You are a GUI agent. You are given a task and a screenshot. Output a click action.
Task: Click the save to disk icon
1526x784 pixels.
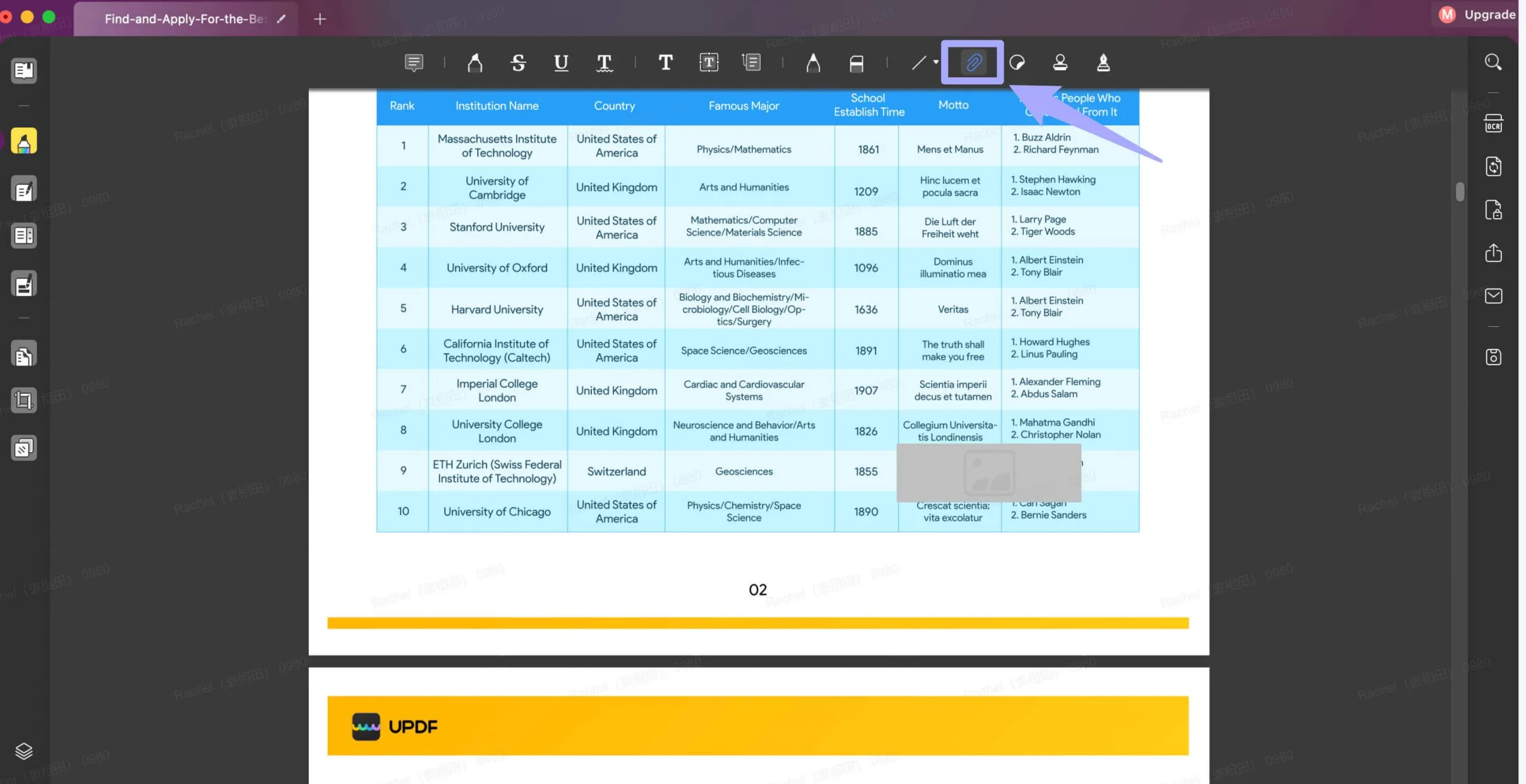[x=1493, y=357]
